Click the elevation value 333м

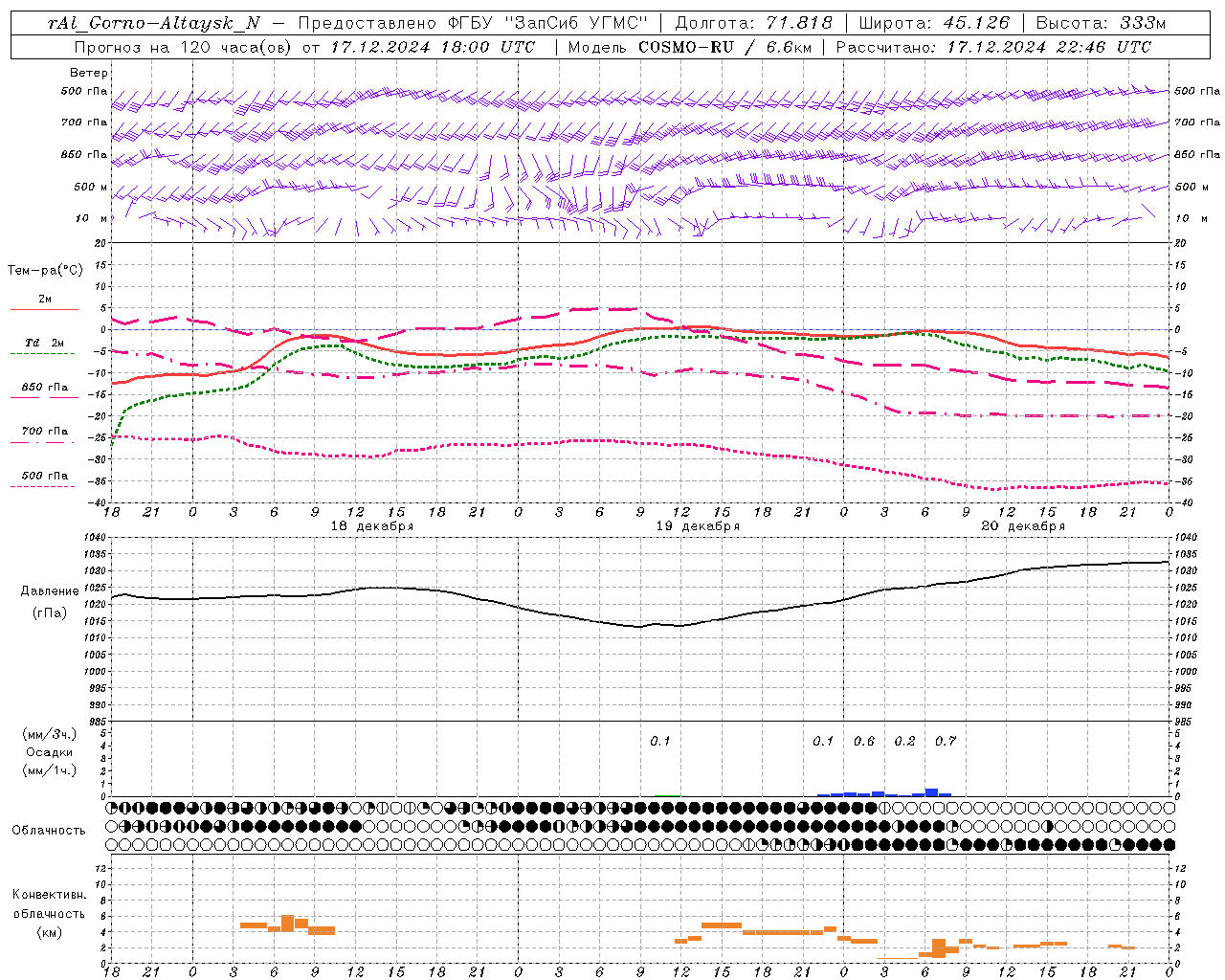point(1142,23)
